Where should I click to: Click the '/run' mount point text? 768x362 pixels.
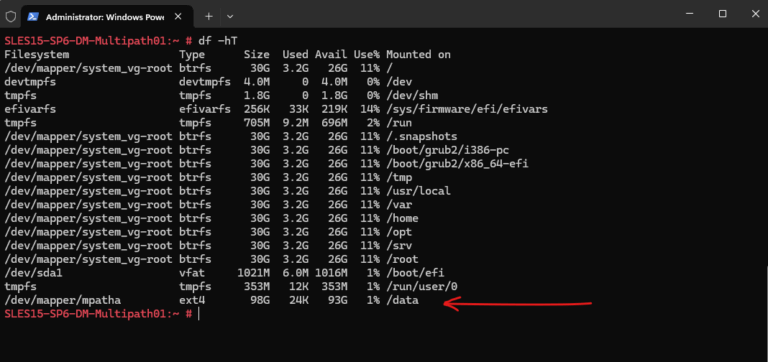click(x=399, y=123)
